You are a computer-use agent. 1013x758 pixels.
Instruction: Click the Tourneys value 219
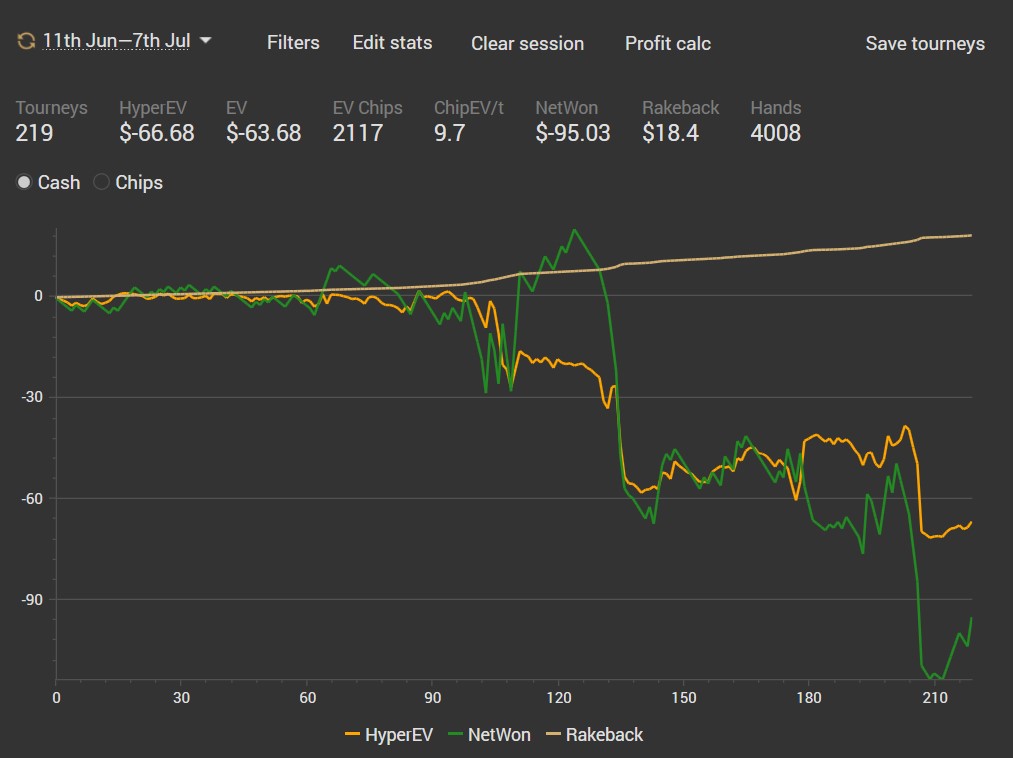point(34,133)
